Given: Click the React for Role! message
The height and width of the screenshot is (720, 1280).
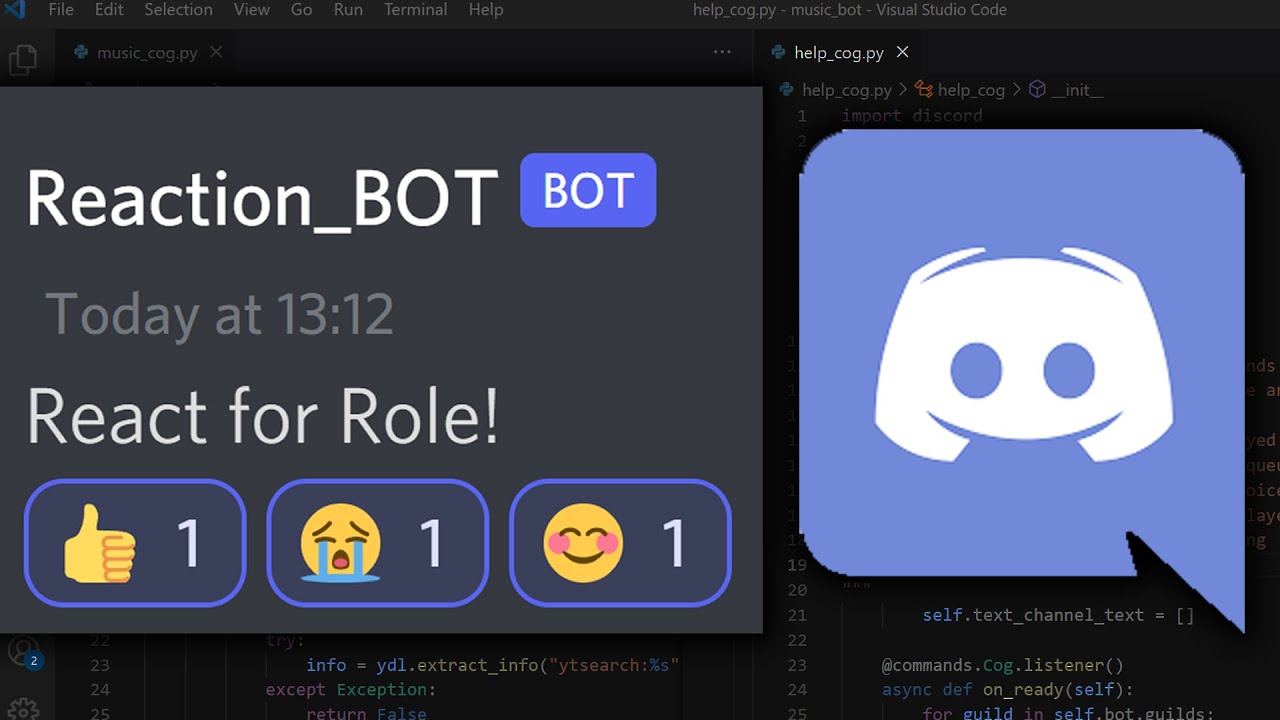Looking at the screenshot, I should [262, 415].
